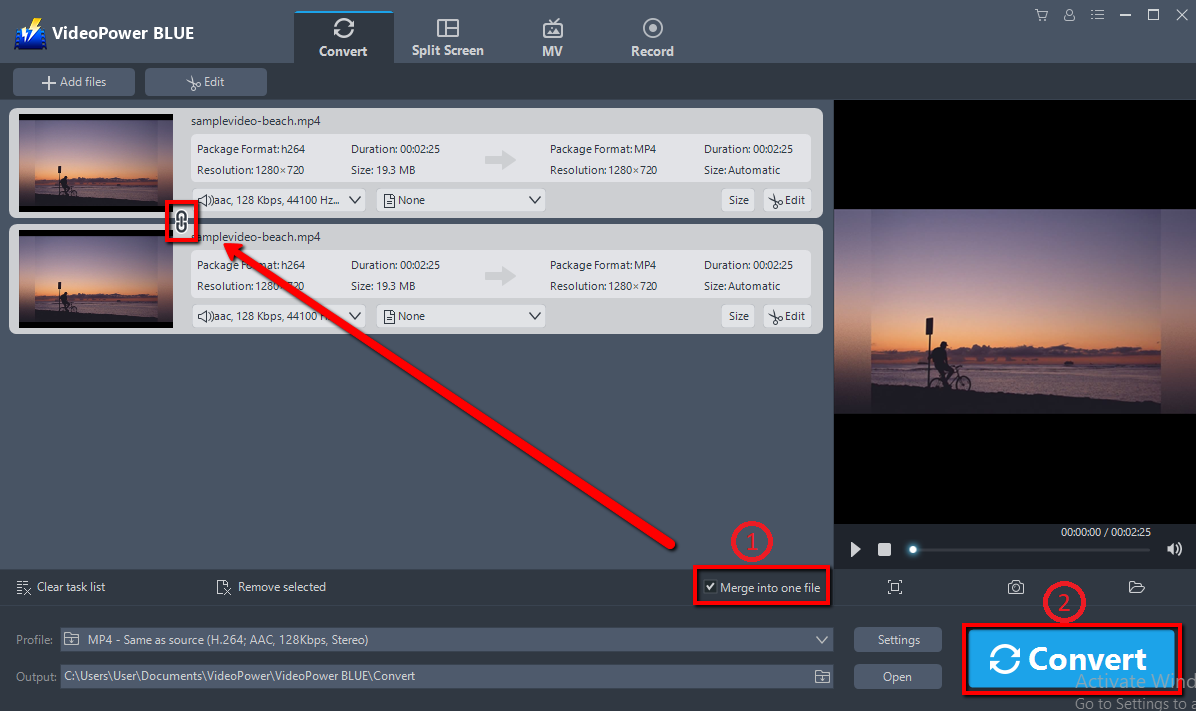Toggle mute on the preview player
Viewport: 1196px width, 711px height.
[1174, 548]
